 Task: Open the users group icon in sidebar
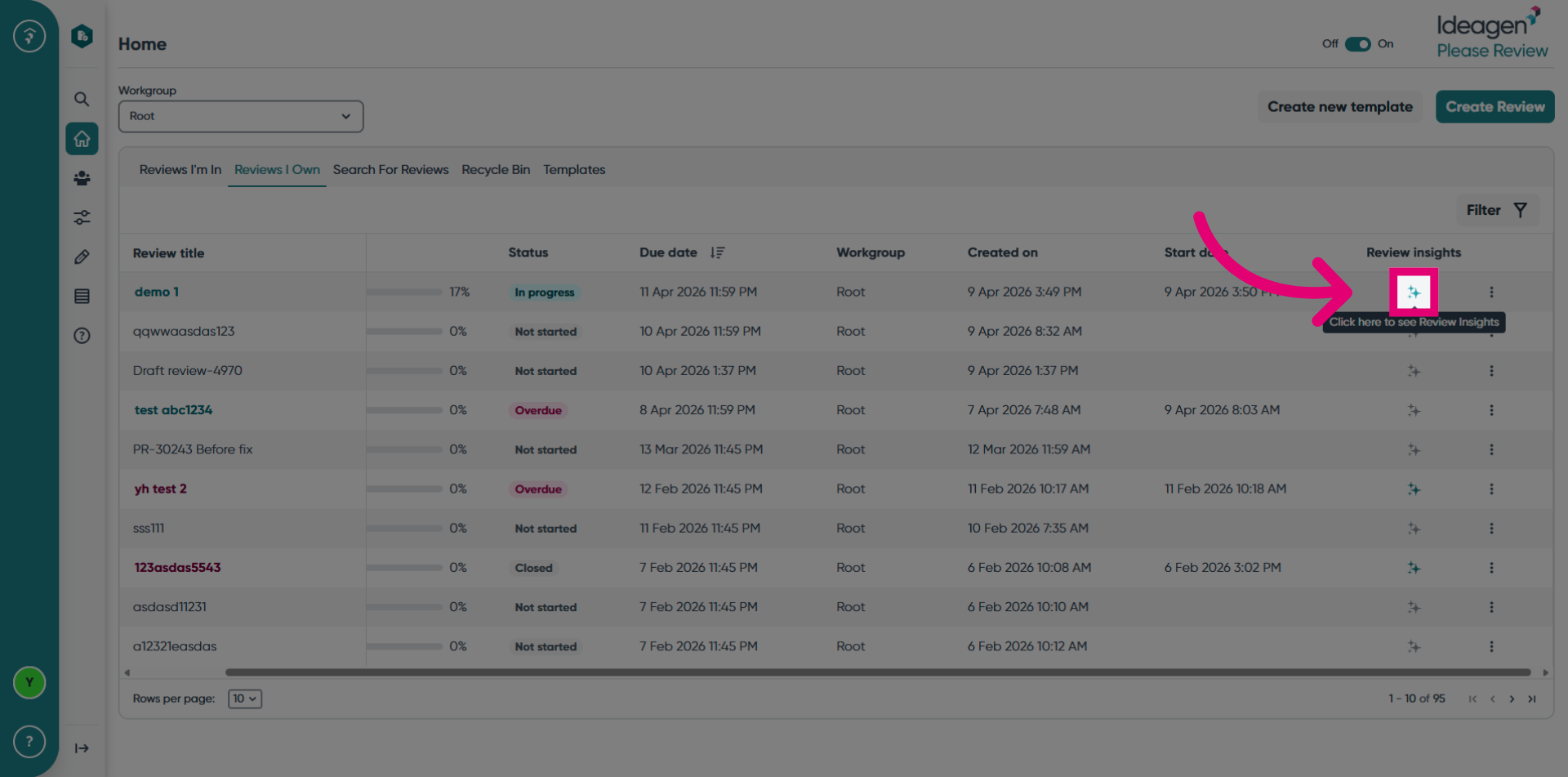pyautogui.click(x=82, y=178)
